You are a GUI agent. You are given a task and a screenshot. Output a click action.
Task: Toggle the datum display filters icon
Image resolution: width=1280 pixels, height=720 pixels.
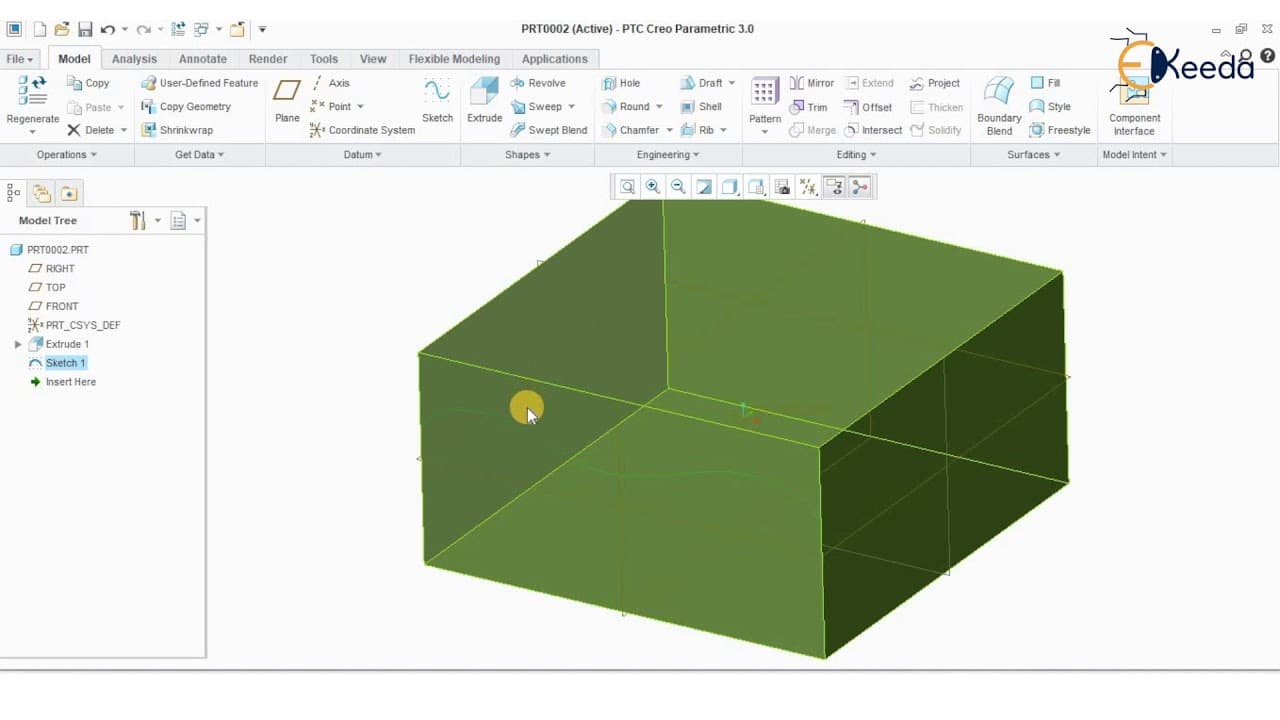click(x=808, y=187)
